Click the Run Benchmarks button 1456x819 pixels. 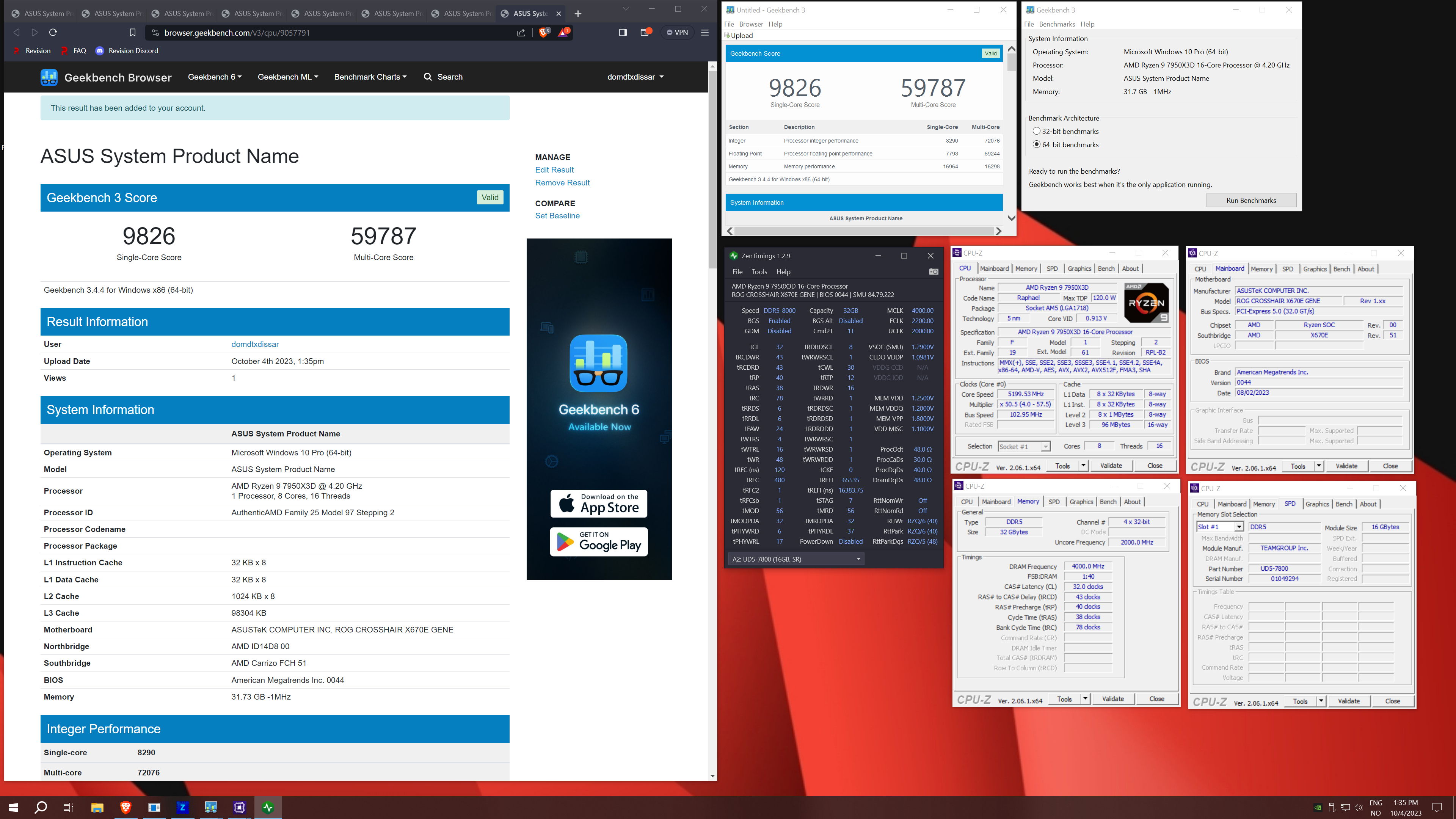click(x=1251, y=200)
